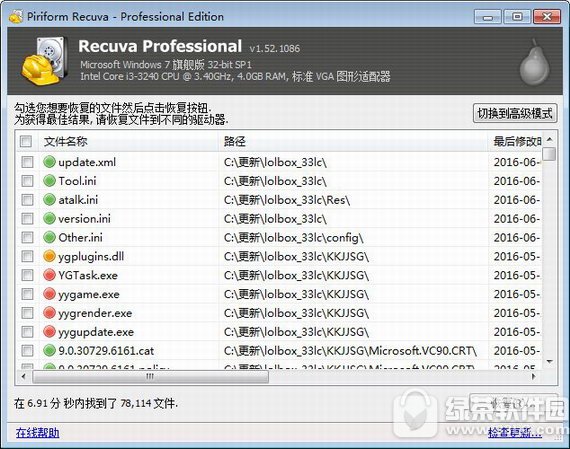570x449 pixels.
Task: Check the yygupdate.exe file checkbox
Action: 27,332
